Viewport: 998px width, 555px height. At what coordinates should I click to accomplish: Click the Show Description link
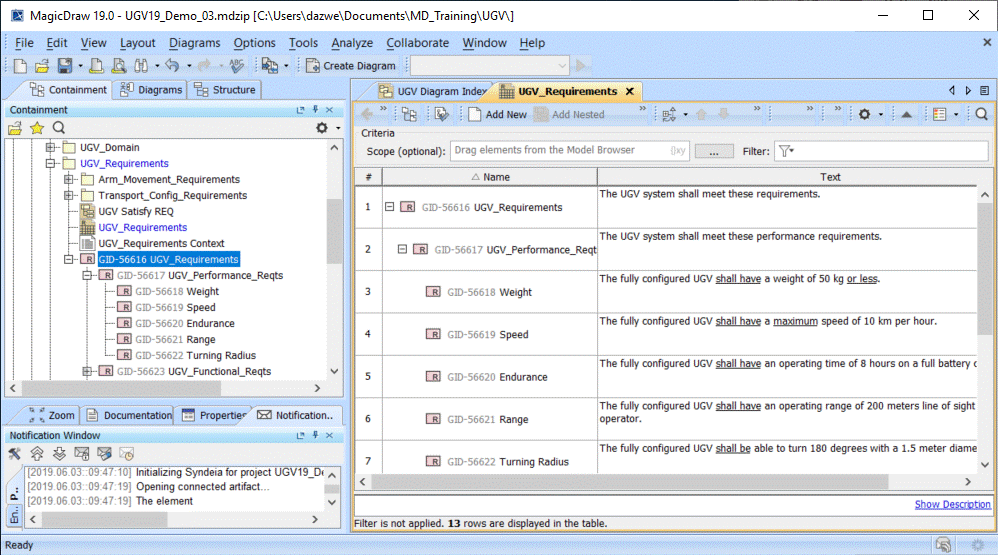(952, 505)
